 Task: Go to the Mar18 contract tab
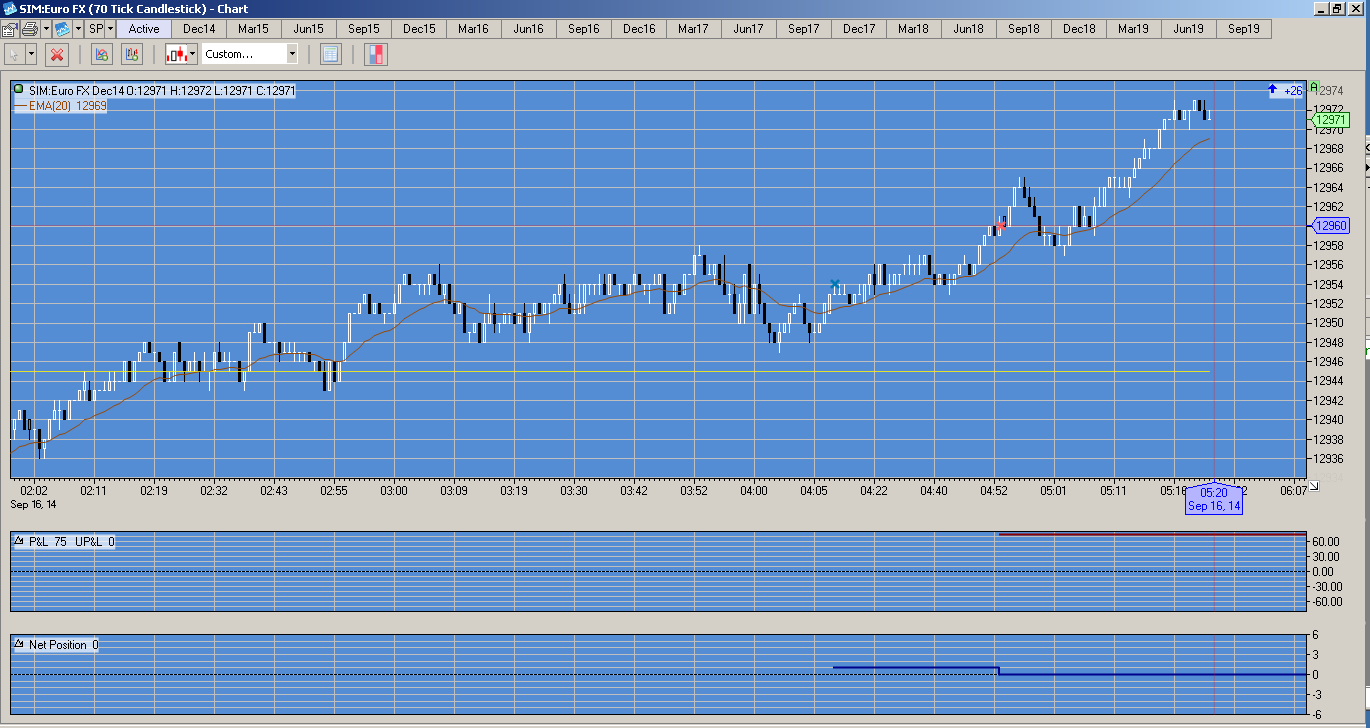[x=914, y=28]
